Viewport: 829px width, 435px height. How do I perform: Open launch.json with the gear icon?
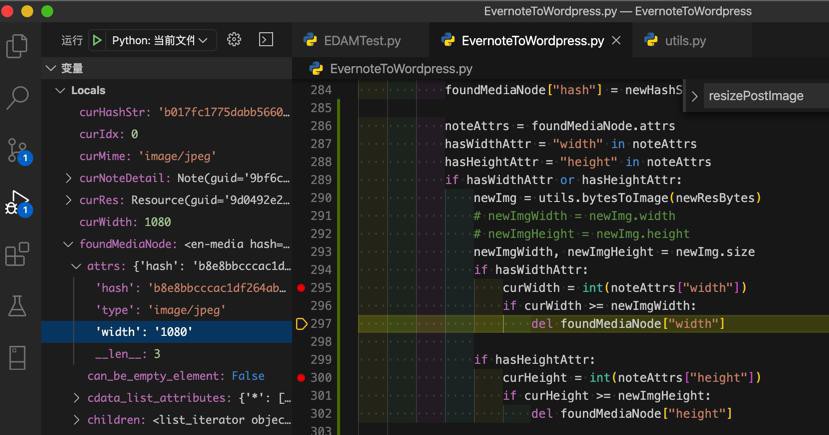coord(234,40)
